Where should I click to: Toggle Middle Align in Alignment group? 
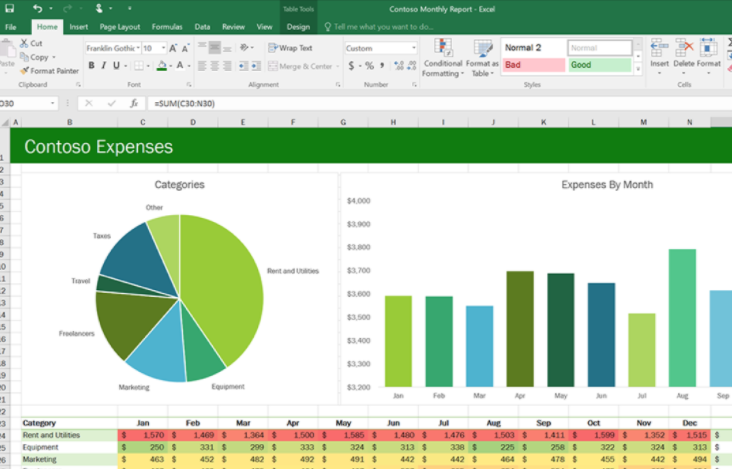(215, 48)
